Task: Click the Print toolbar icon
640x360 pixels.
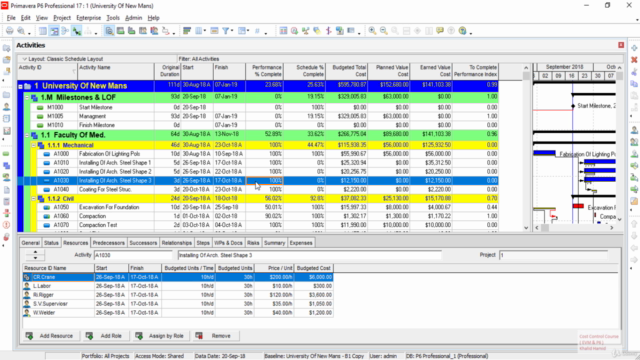Action: (9, 31)
